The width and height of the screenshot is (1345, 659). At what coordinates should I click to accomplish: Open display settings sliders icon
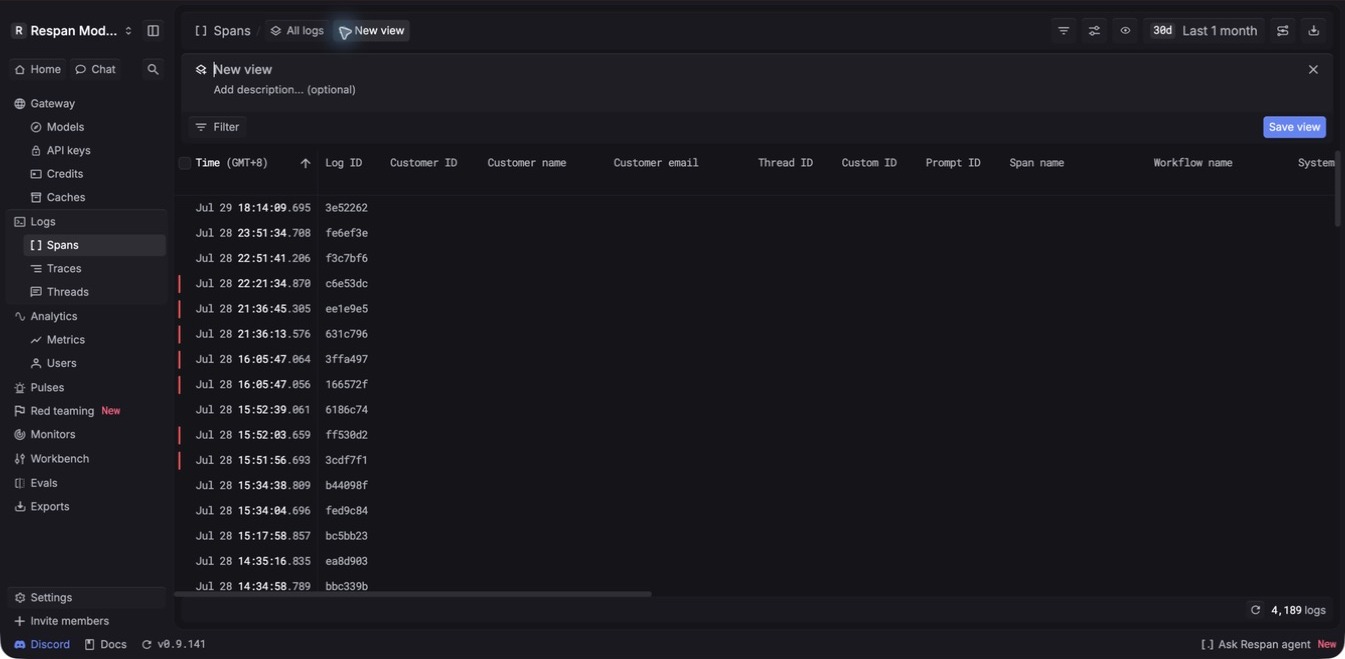[1094, 31]
